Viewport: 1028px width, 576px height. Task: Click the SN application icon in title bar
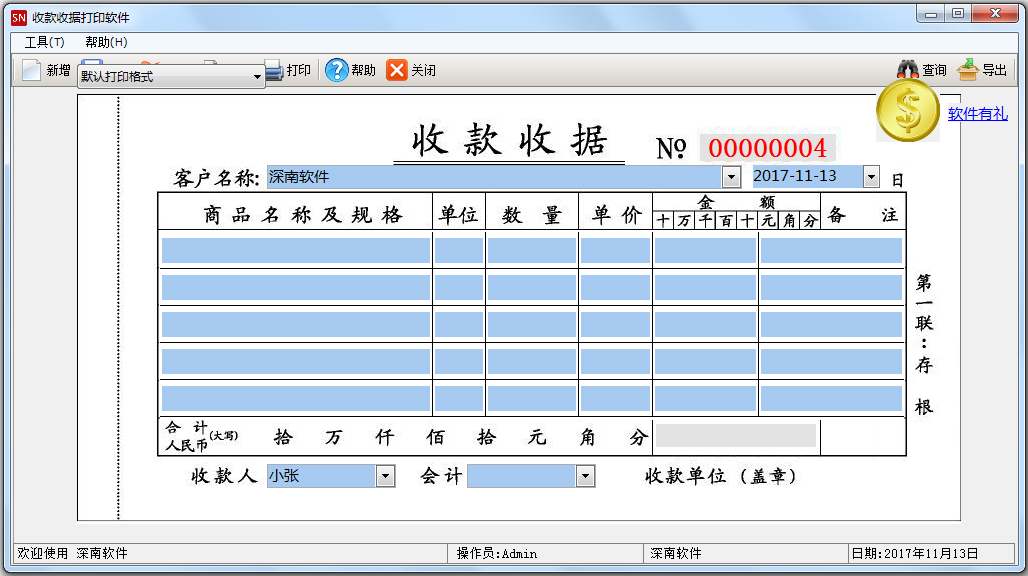[18, 17]
